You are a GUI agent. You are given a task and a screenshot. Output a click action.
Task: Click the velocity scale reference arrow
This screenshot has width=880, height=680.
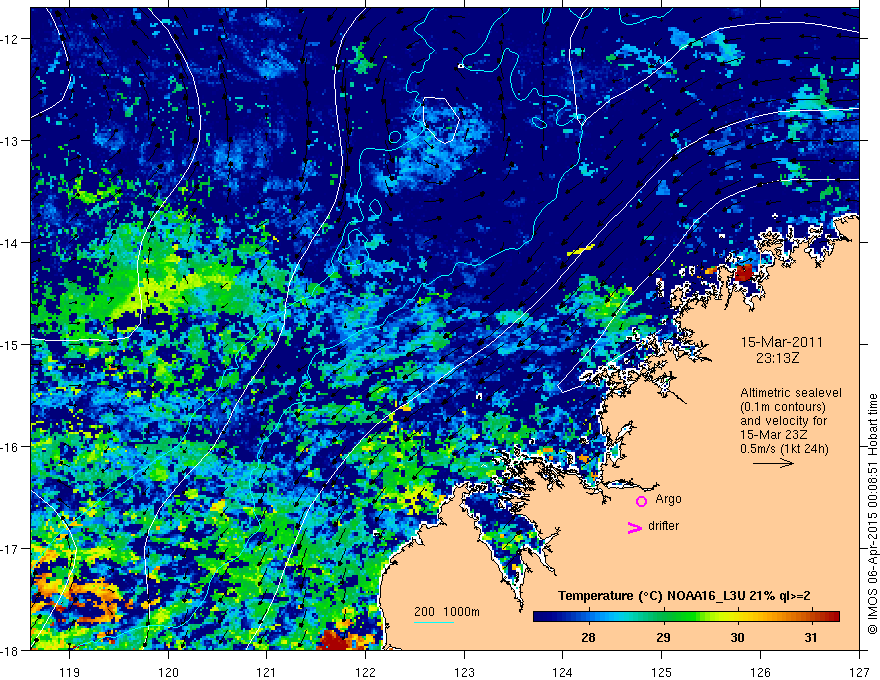[773, 463]
